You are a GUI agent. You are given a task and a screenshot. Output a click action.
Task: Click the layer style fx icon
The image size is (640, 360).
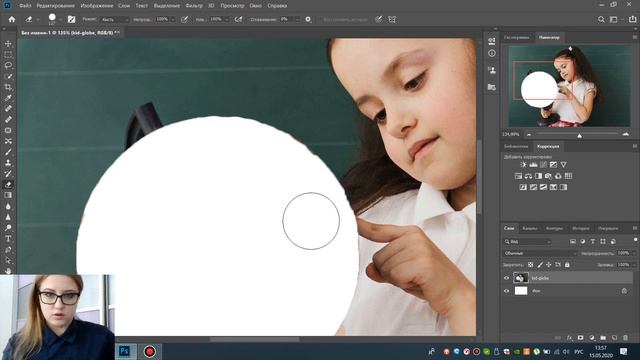[x=569, y=338]
